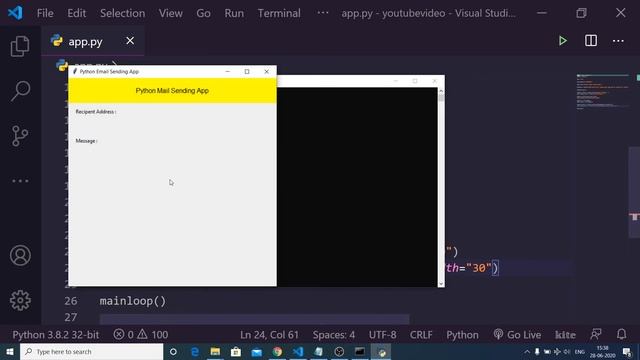Screen dimensions: 640x360
Task: Open the Terminal menu
Action: click(x=279, y=13)
